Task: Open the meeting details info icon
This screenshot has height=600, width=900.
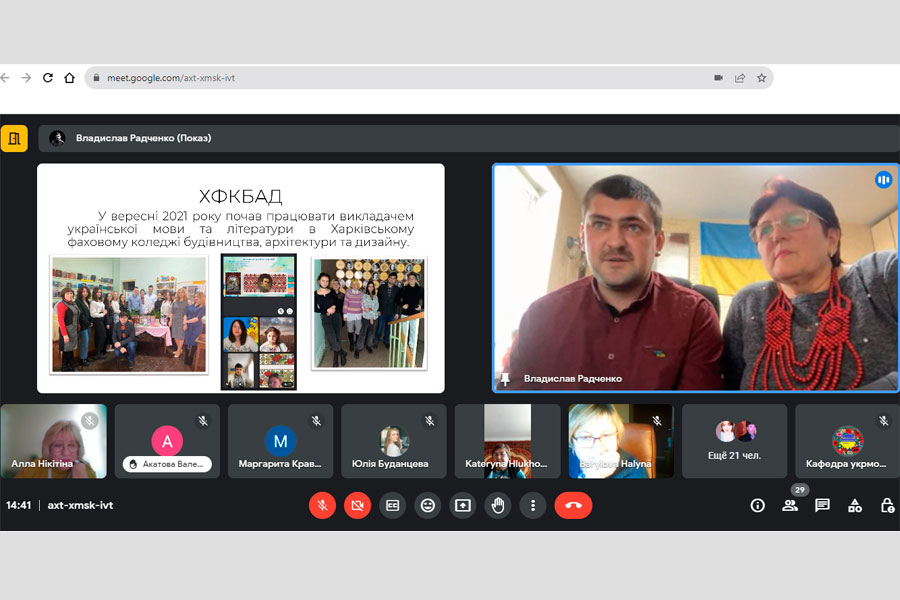Action: pyautogui.click(x=757, y=505)
